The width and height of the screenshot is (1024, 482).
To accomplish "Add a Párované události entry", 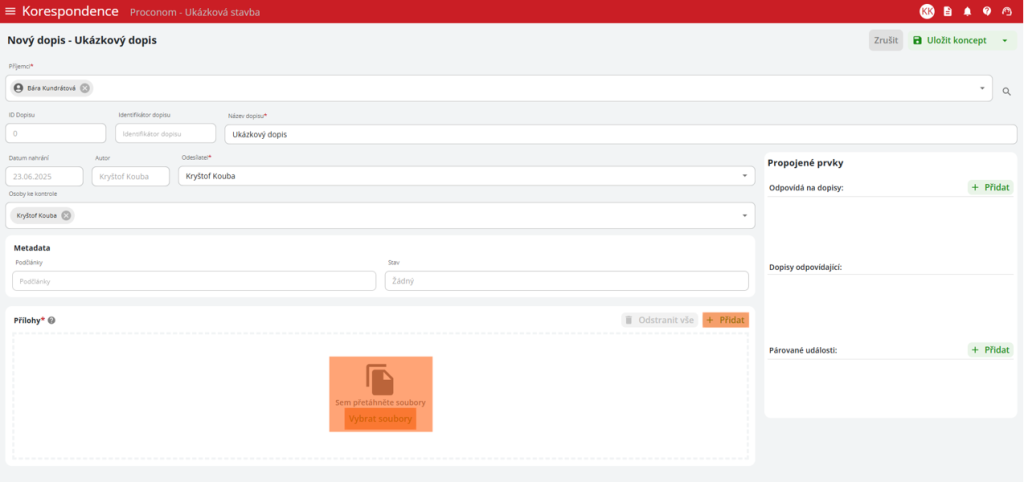I will pos(990,350).
